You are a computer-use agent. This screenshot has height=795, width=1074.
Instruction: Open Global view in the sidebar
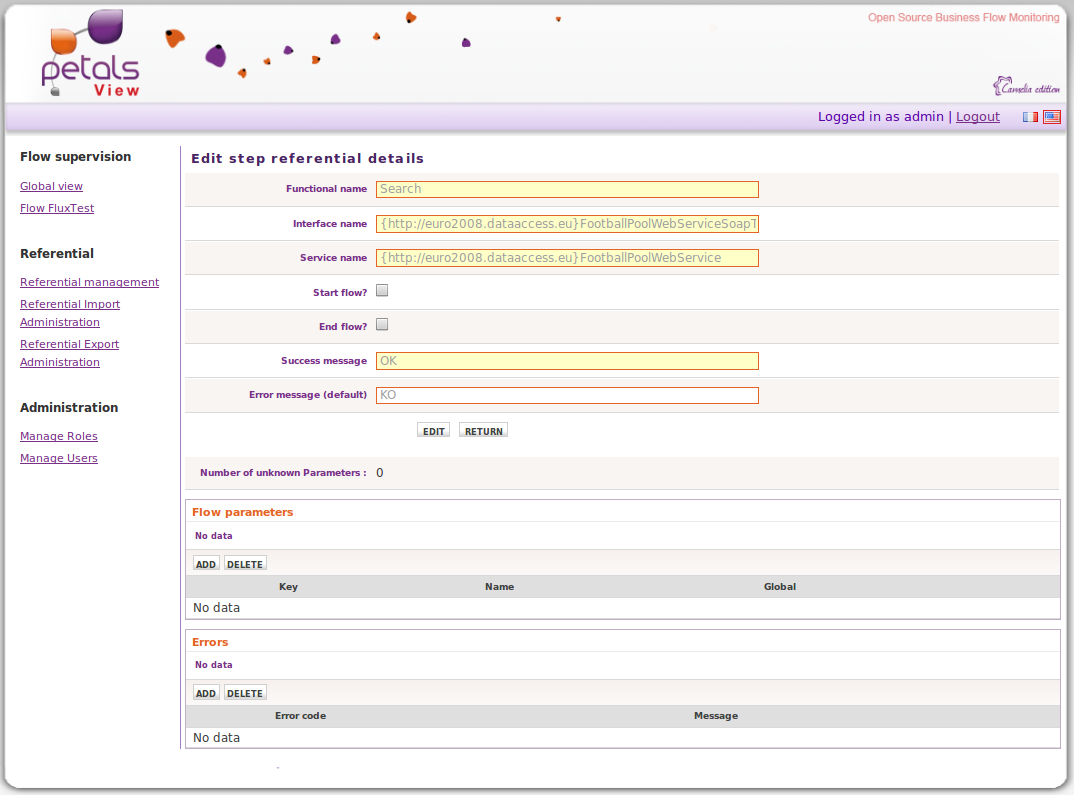pos(51,186)
